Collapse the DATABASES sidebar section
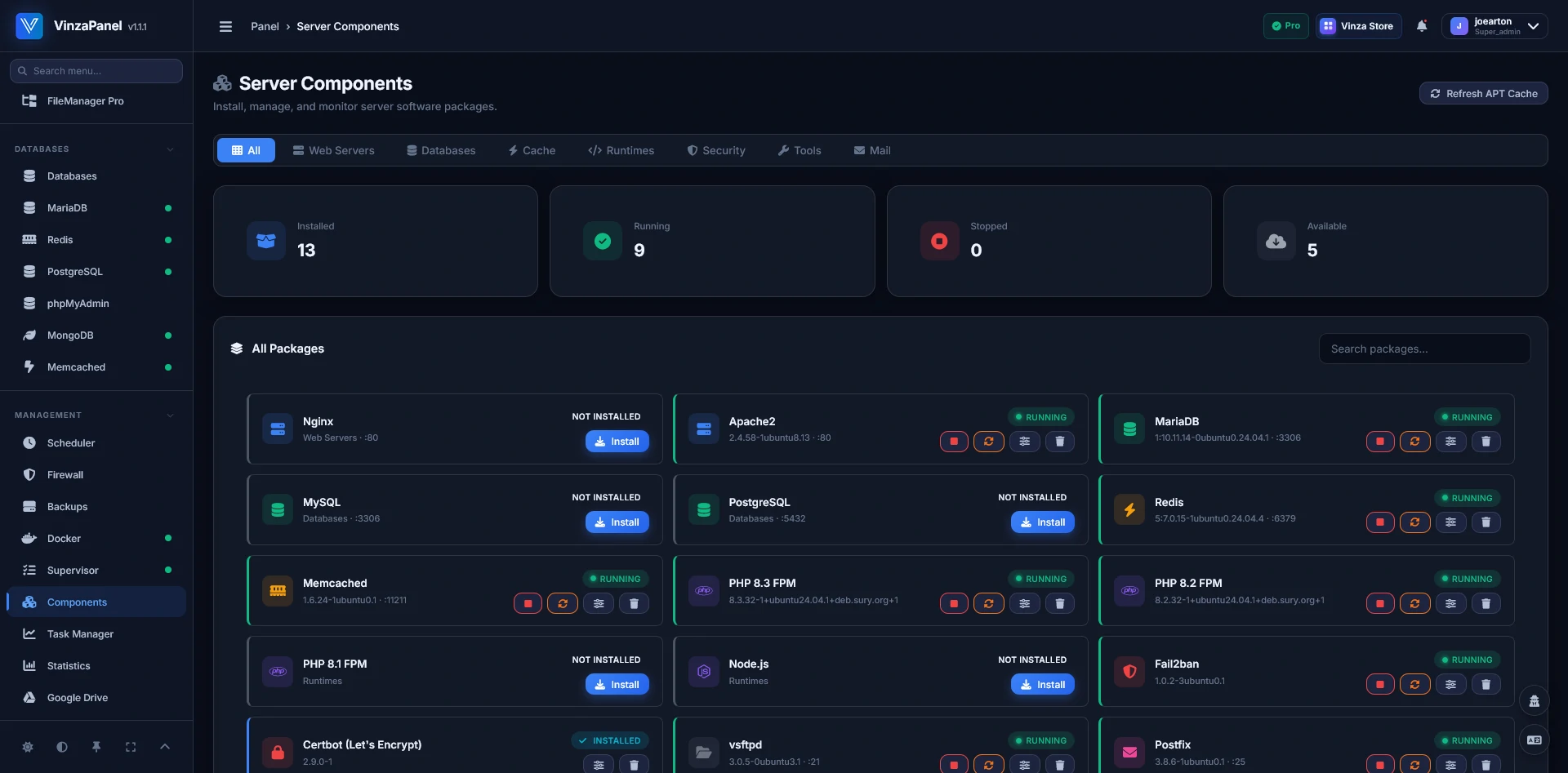This screenshot has width=1568, height=773. pos(170,149)
